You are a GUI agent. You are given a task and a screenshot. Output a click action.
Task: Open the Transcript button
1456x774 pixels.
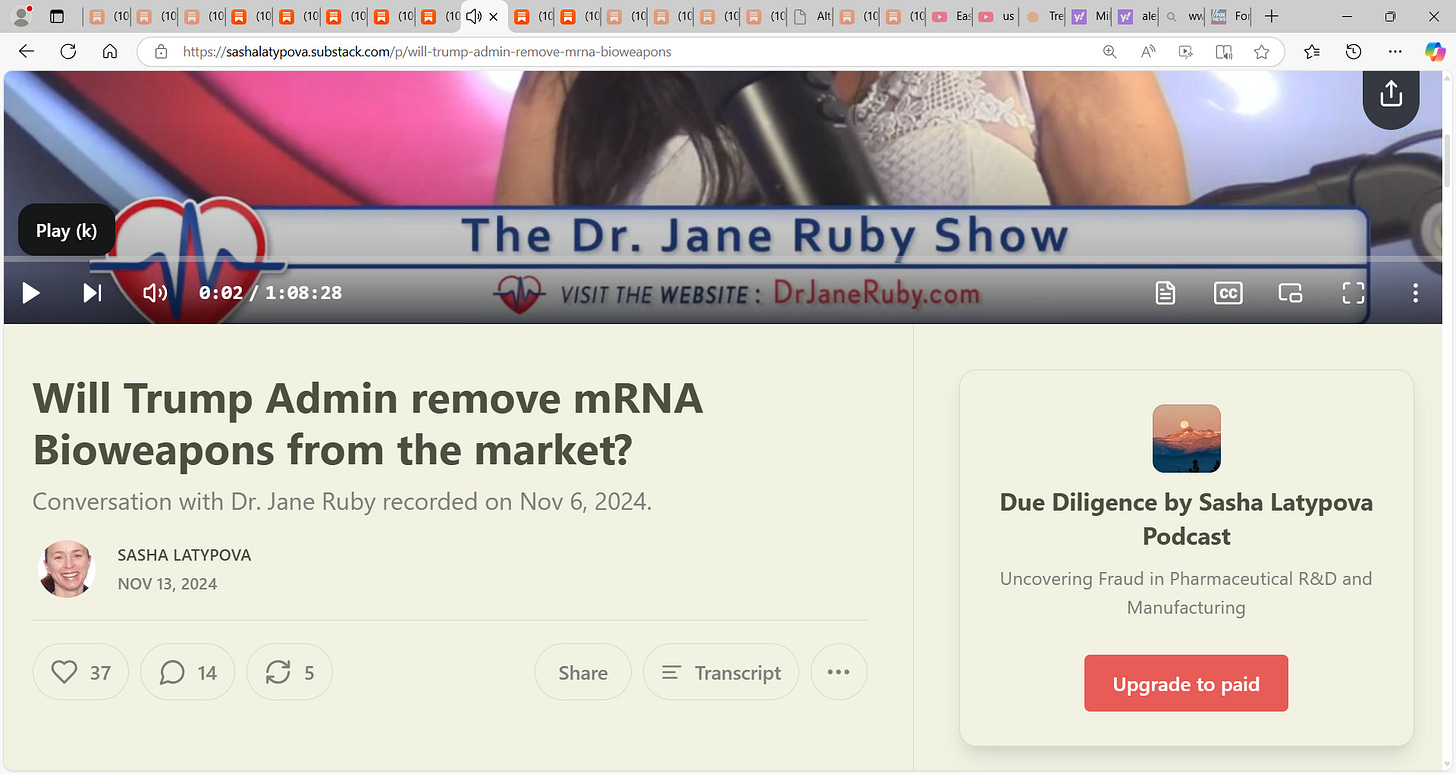(721, 672)
